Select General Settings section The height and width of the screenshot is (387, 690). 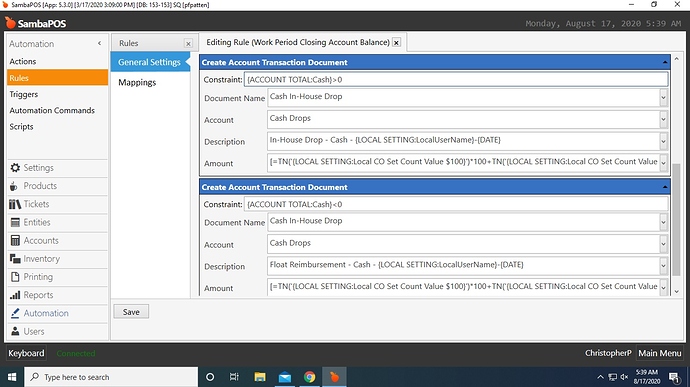coord(150,62)
